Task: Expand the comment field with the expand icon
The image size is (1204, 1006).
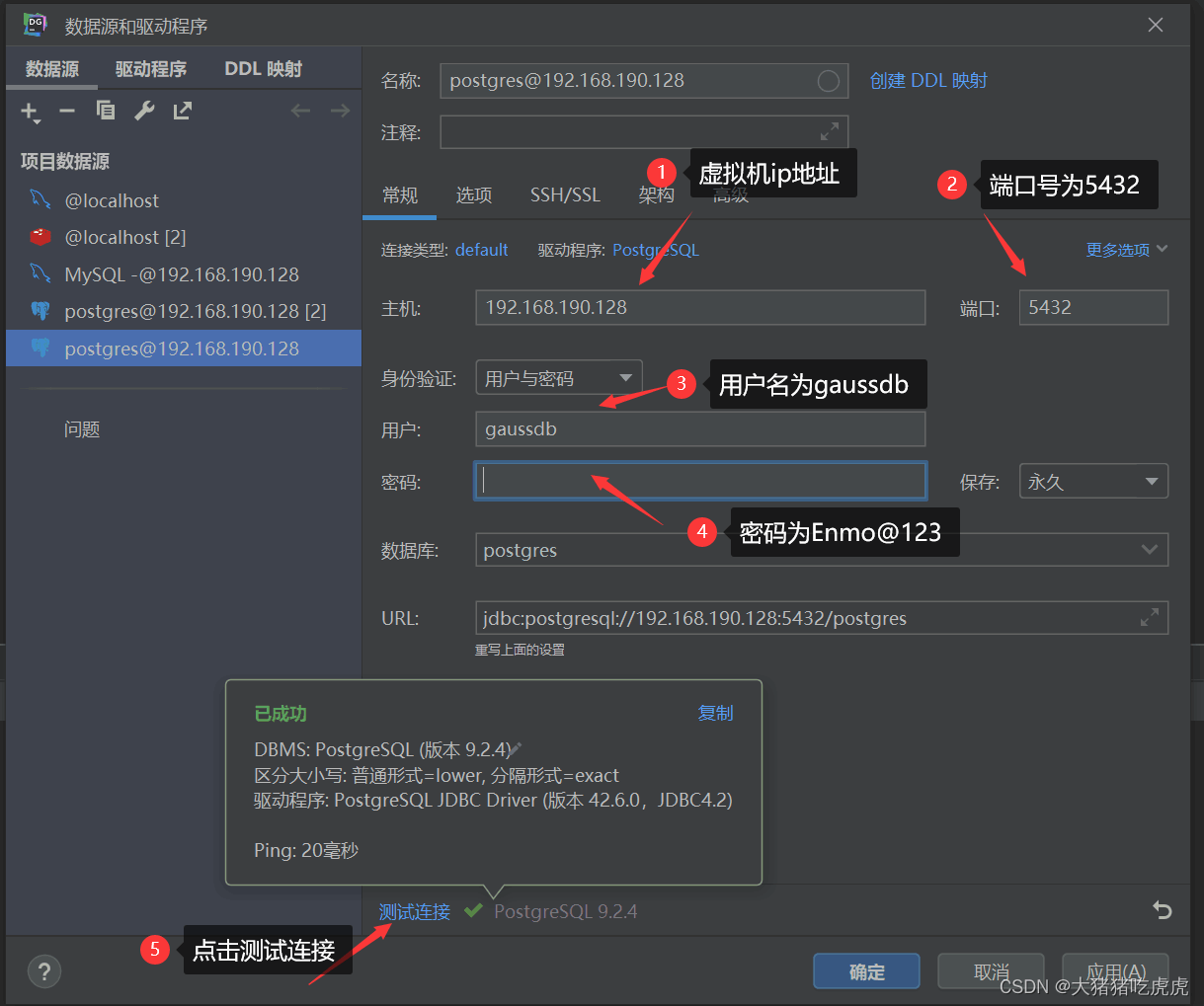Action: tap(830, 131)
